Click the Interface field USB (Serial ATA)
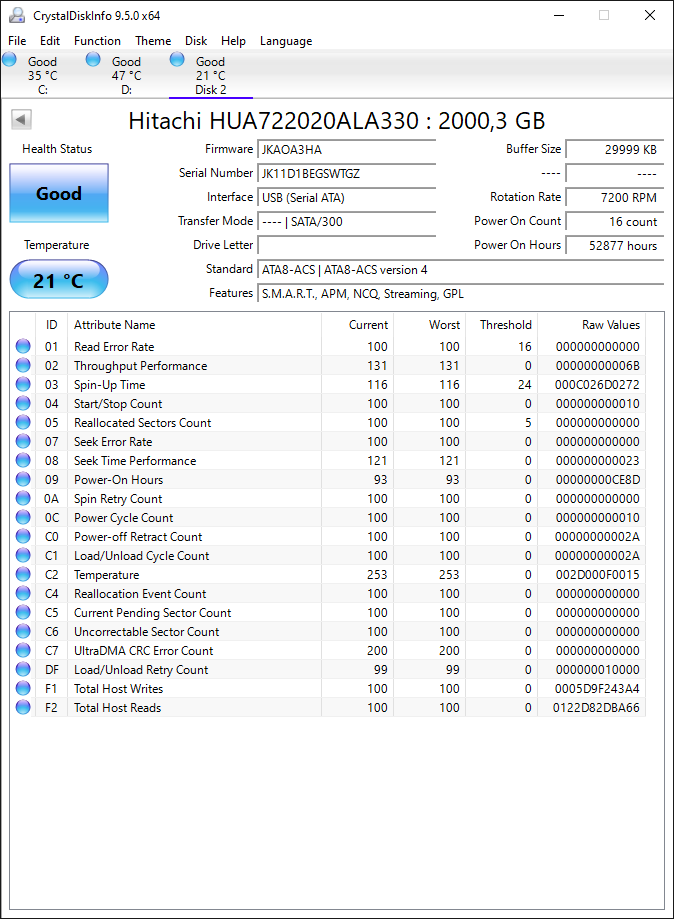 point(346,198)
